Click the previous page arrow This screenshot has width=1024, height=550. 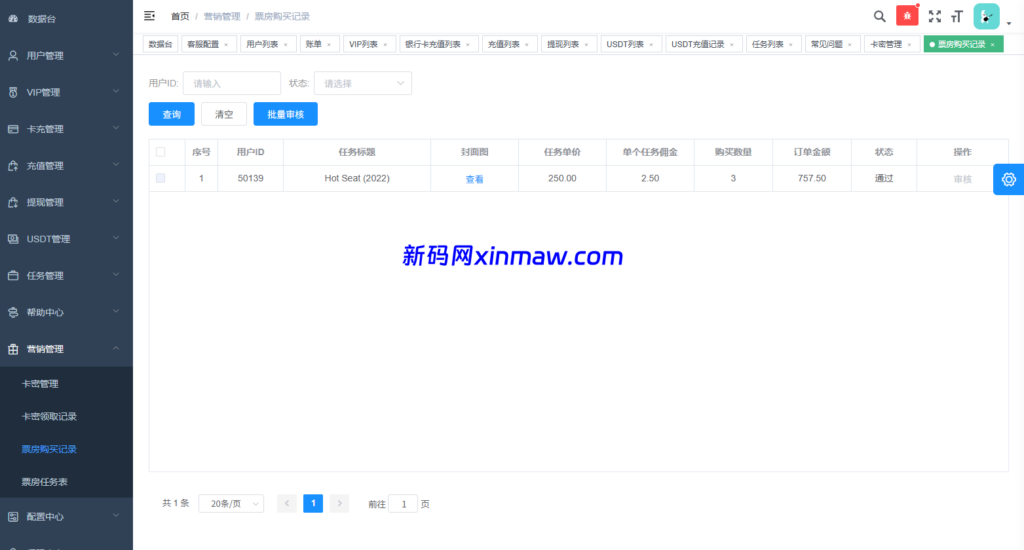(287, 503)
